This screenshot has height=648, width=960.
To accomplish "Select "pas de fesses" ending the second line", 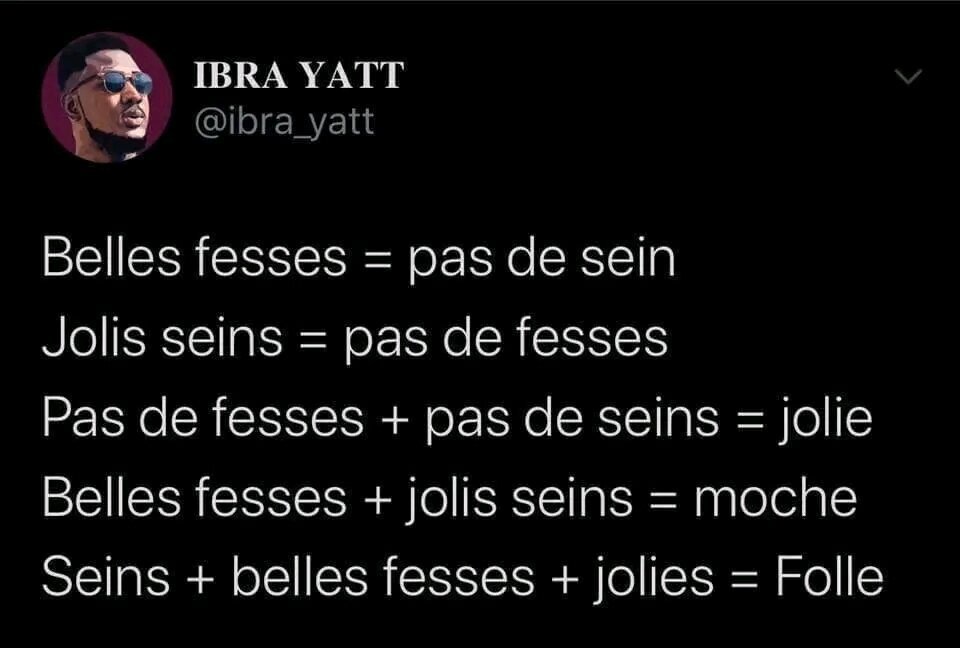I will tap(505, 339).
